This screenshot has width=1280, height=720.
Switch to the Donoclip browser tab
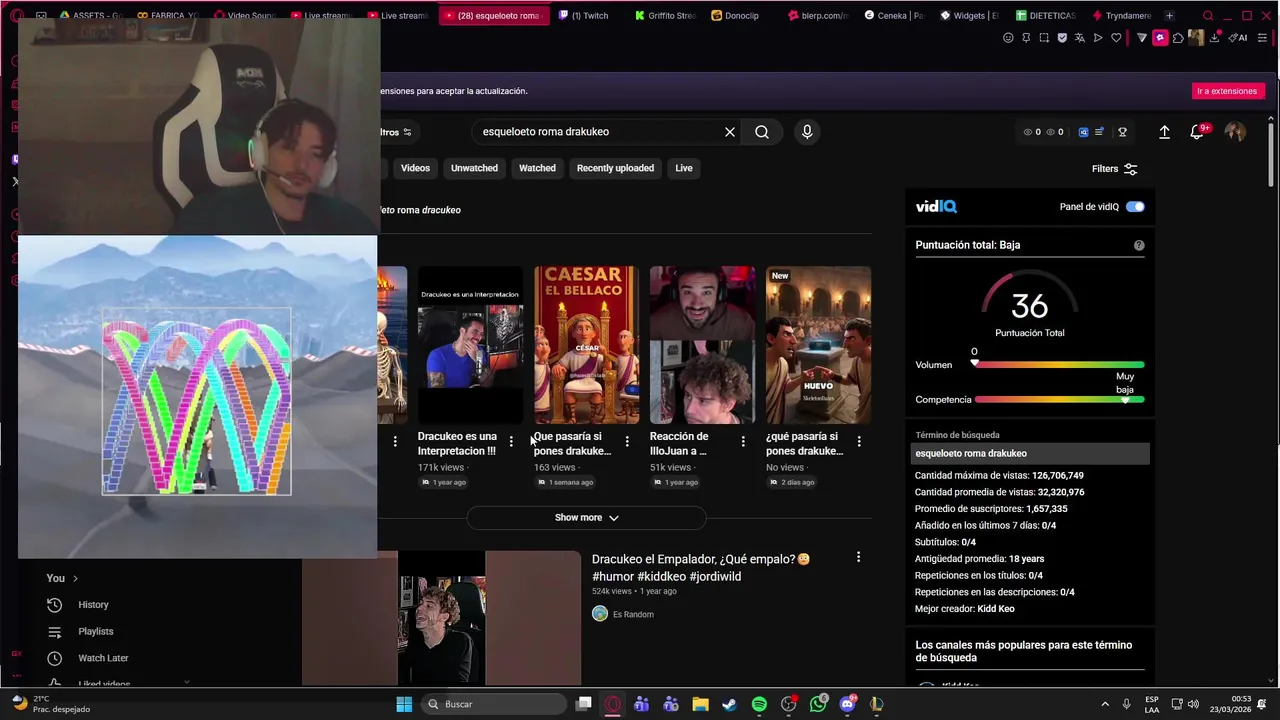[x=740, y=16]
